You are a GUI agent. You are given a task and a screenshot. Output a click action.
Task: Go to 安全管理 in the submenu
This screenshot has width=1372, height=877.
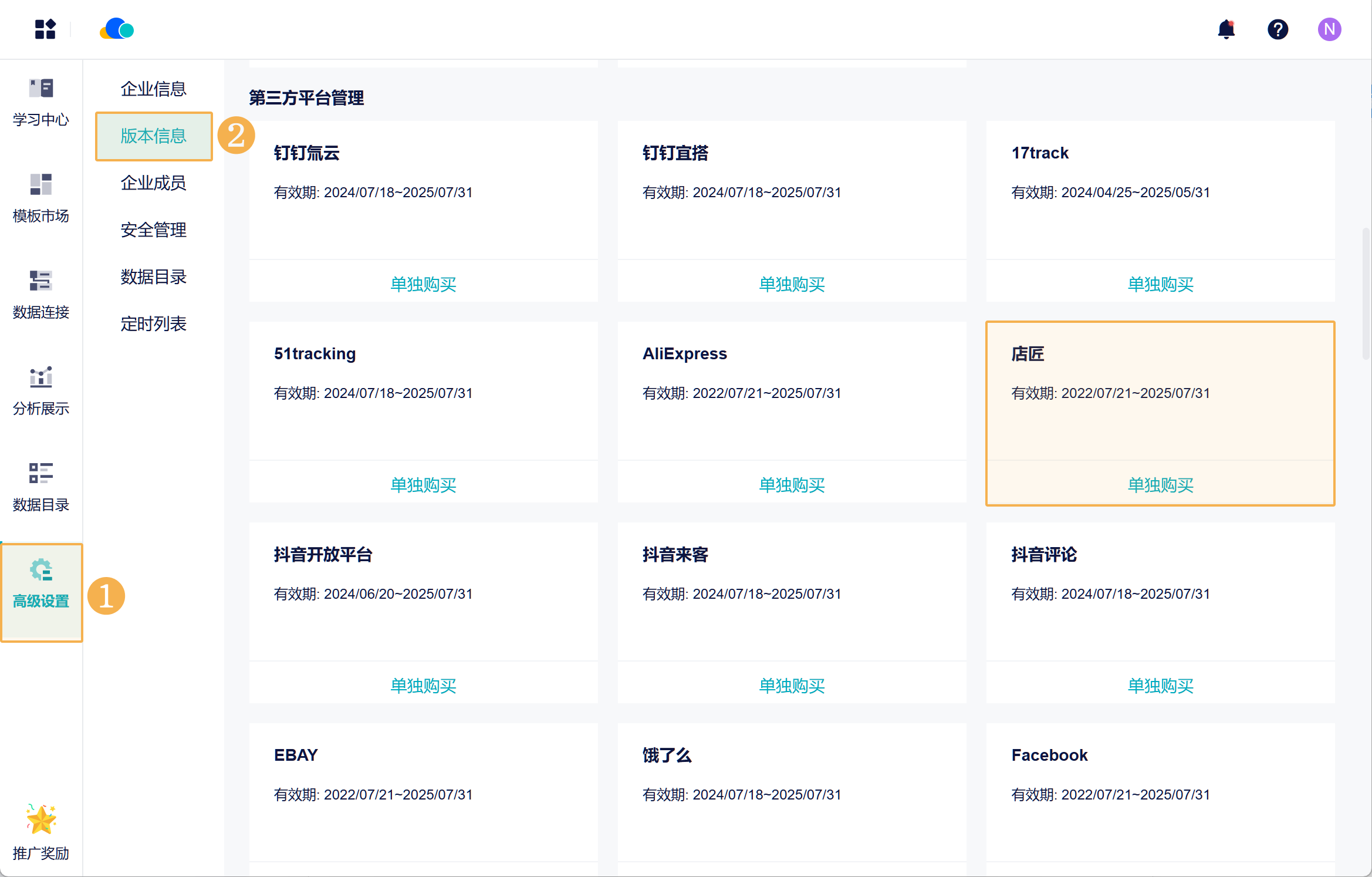coord(153,230)
